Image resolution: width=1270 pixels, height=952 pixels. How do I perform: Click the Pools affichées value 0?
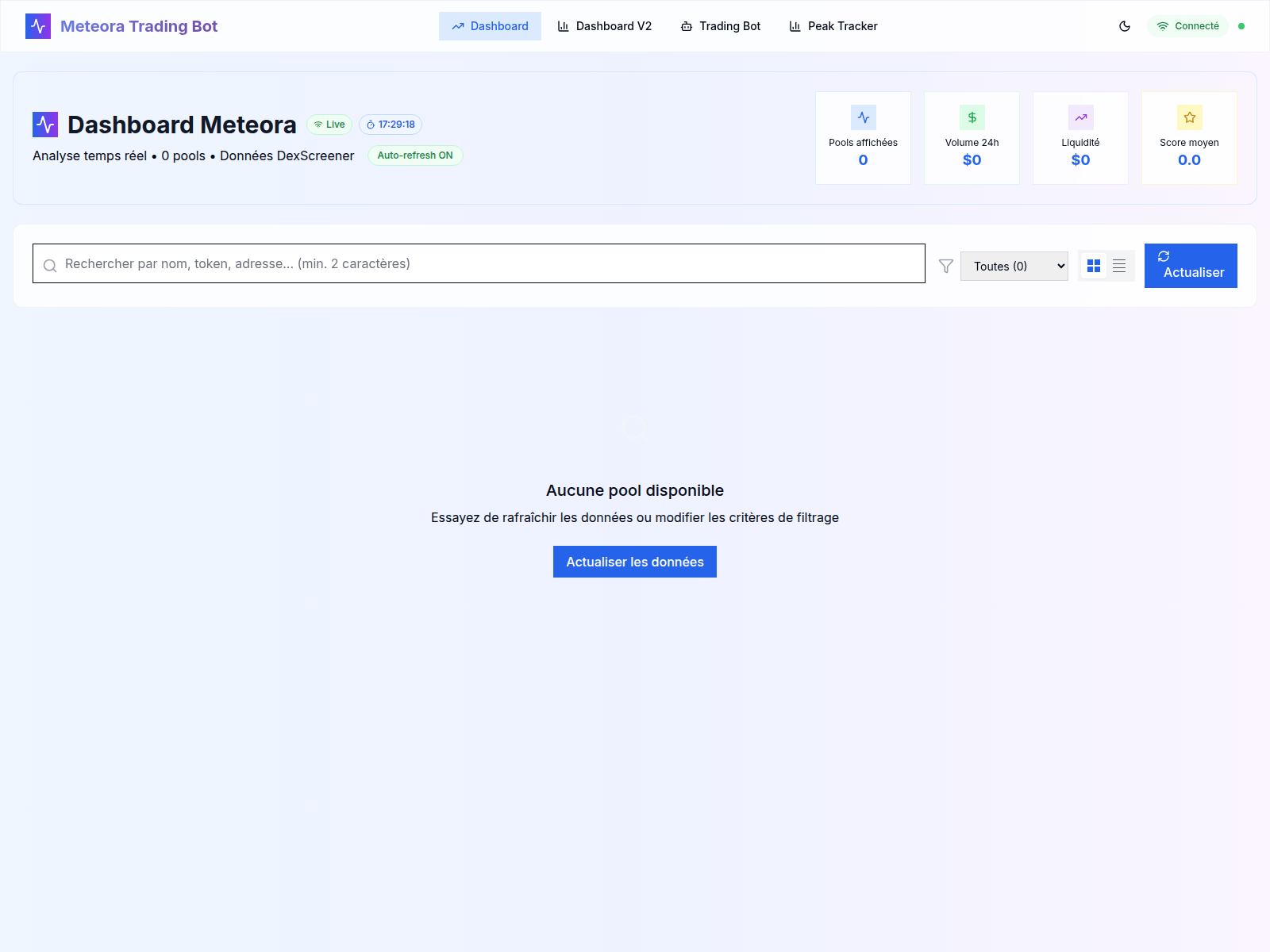864,160
